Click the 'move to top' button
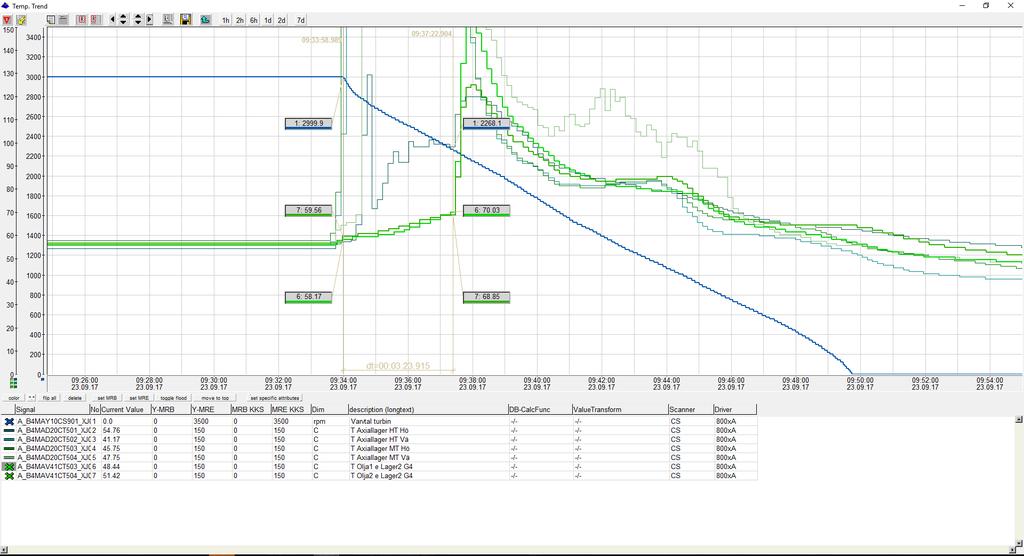The width and height of the screenshot is (1024, 556). pos(215,398)
